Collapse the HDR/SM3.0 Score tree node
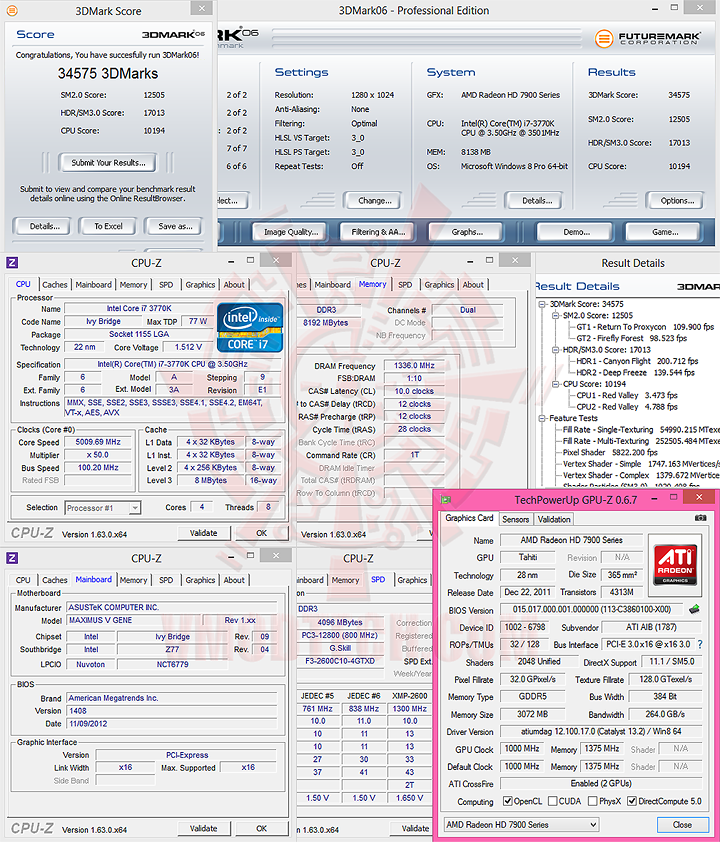Screen dimensions: 720x842 [x=555, y=350]
